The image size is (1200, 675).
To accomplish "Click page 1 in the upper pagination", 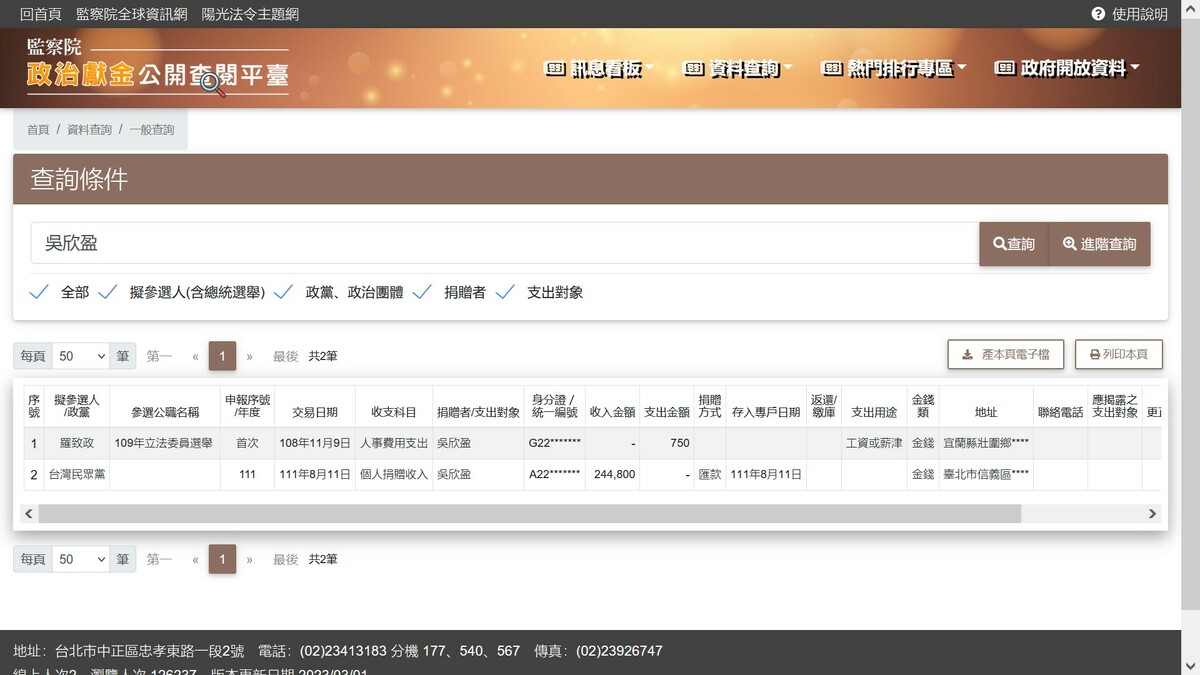I will tap(222, 356).
